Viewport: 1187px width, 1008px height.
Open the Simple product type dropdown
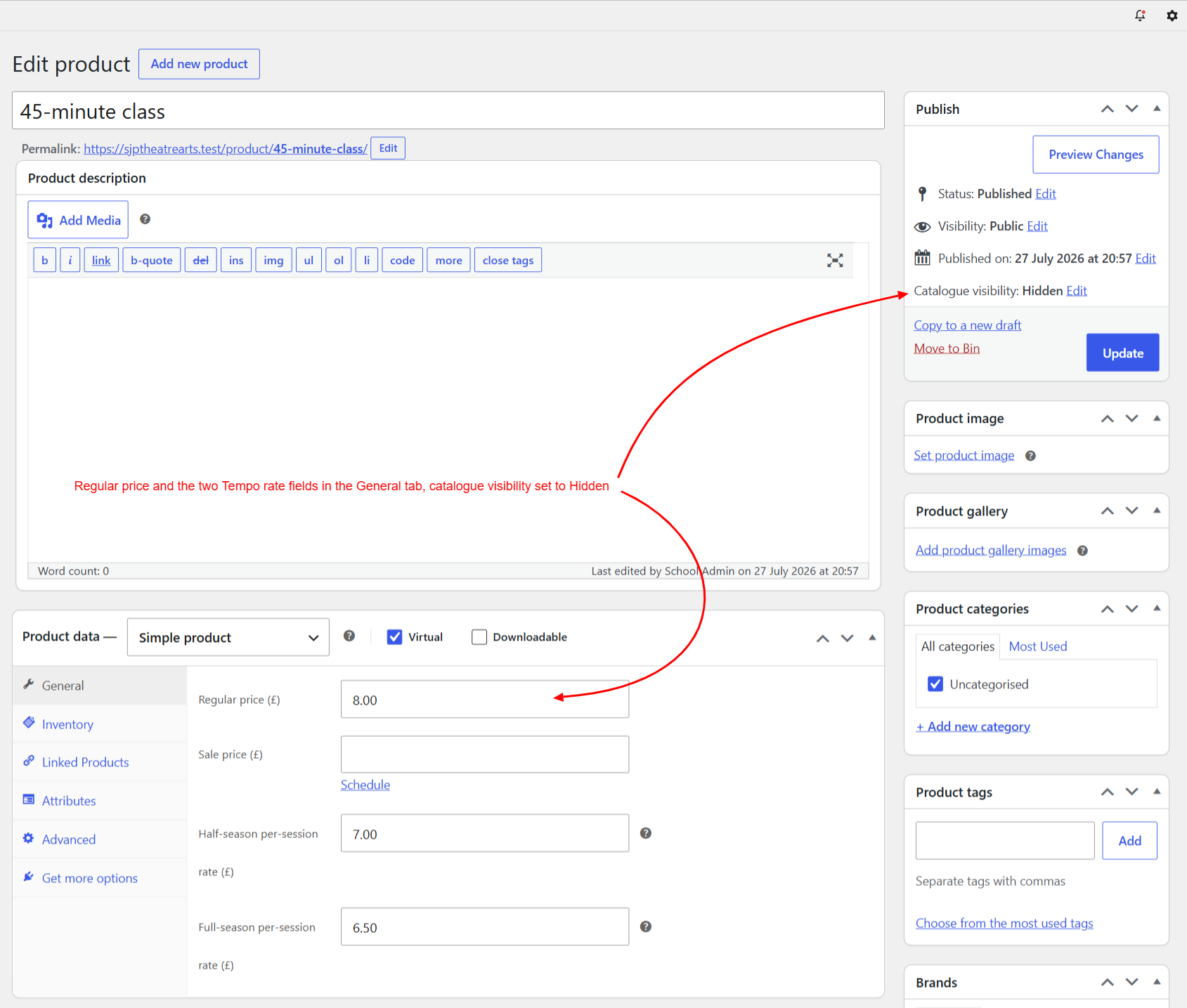click(x=228, y=637)
